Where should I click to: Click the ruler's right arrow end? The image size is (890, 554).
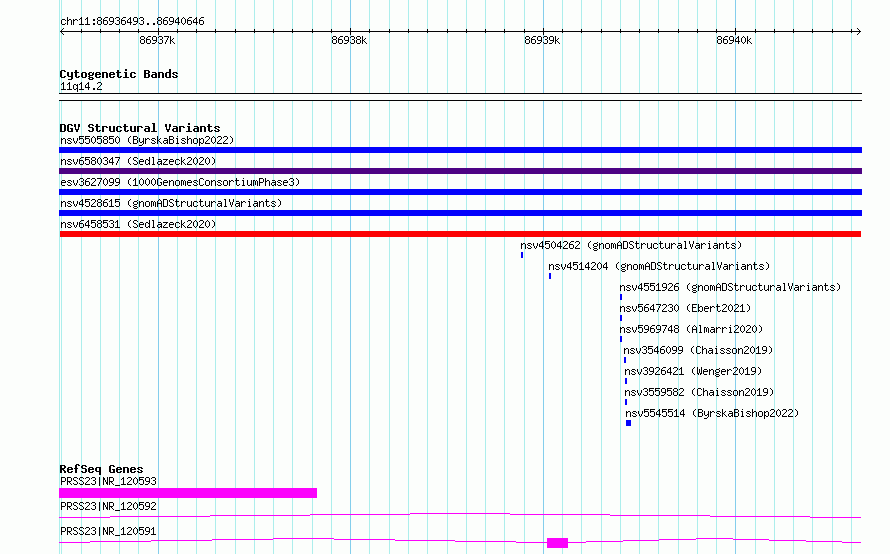[x=858, y=31]
